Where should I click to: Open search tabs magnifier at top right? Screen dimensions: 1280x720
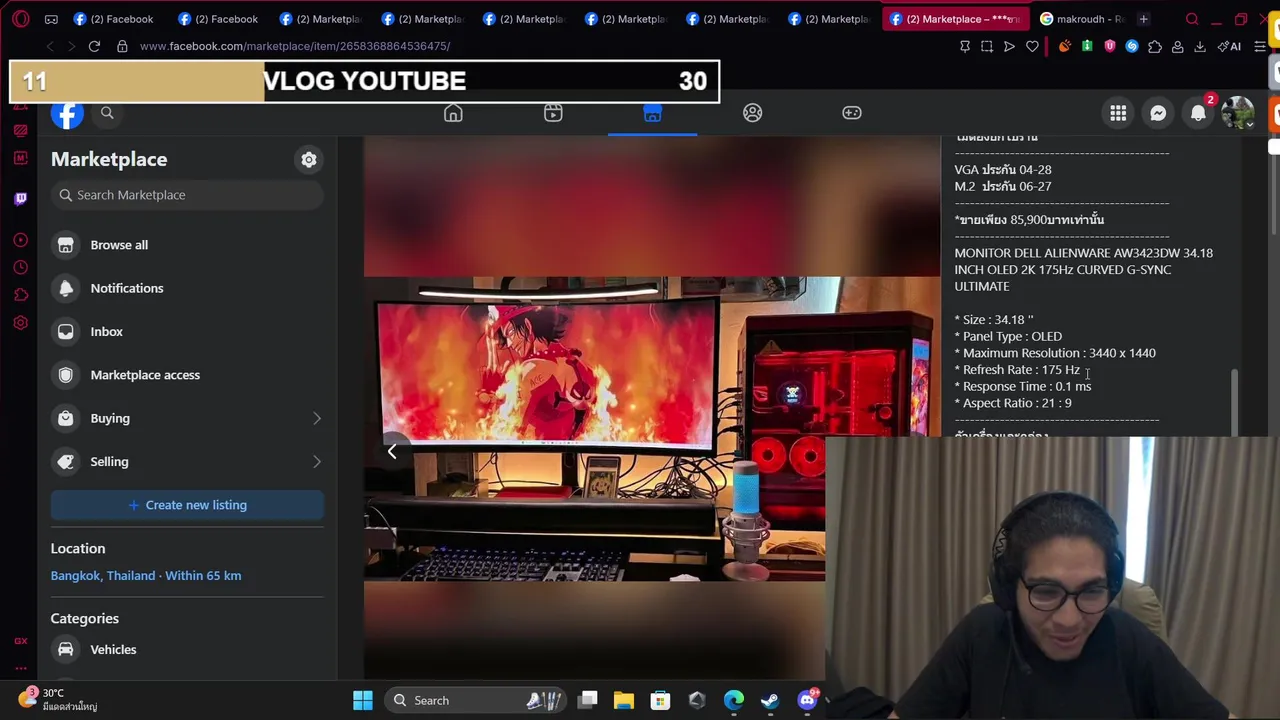[1192, 19]
